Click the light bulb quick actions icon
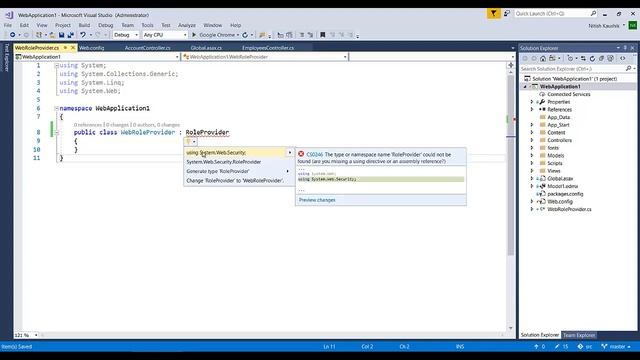640x360 pixels. (188, 142)
